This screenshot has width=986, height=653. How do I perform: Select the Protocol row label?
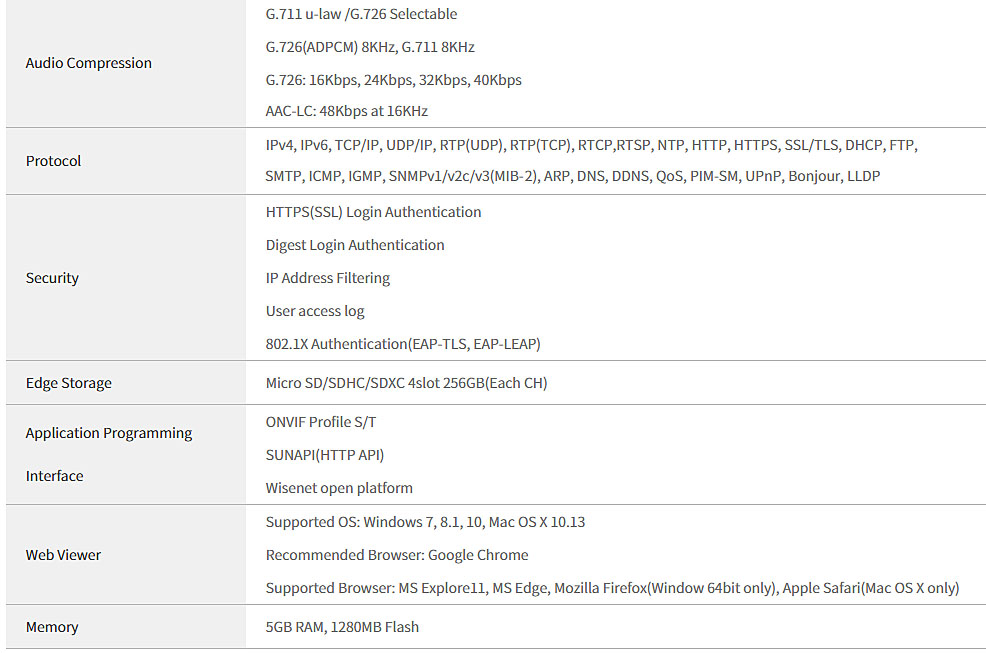[x=53, y=161]
